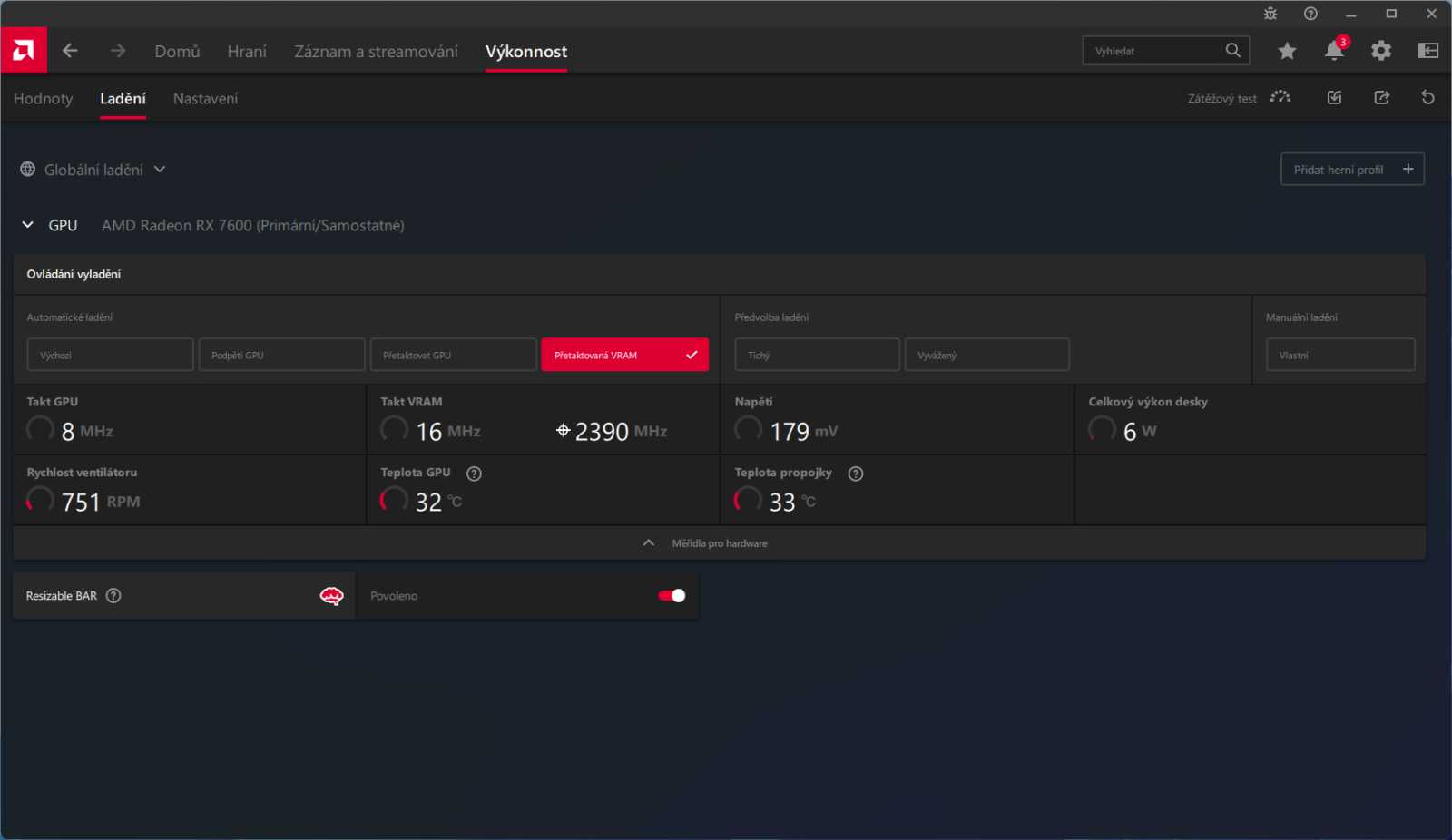Open help question mark in title bar
The image size is (1452, 840).
(1310, 14)
